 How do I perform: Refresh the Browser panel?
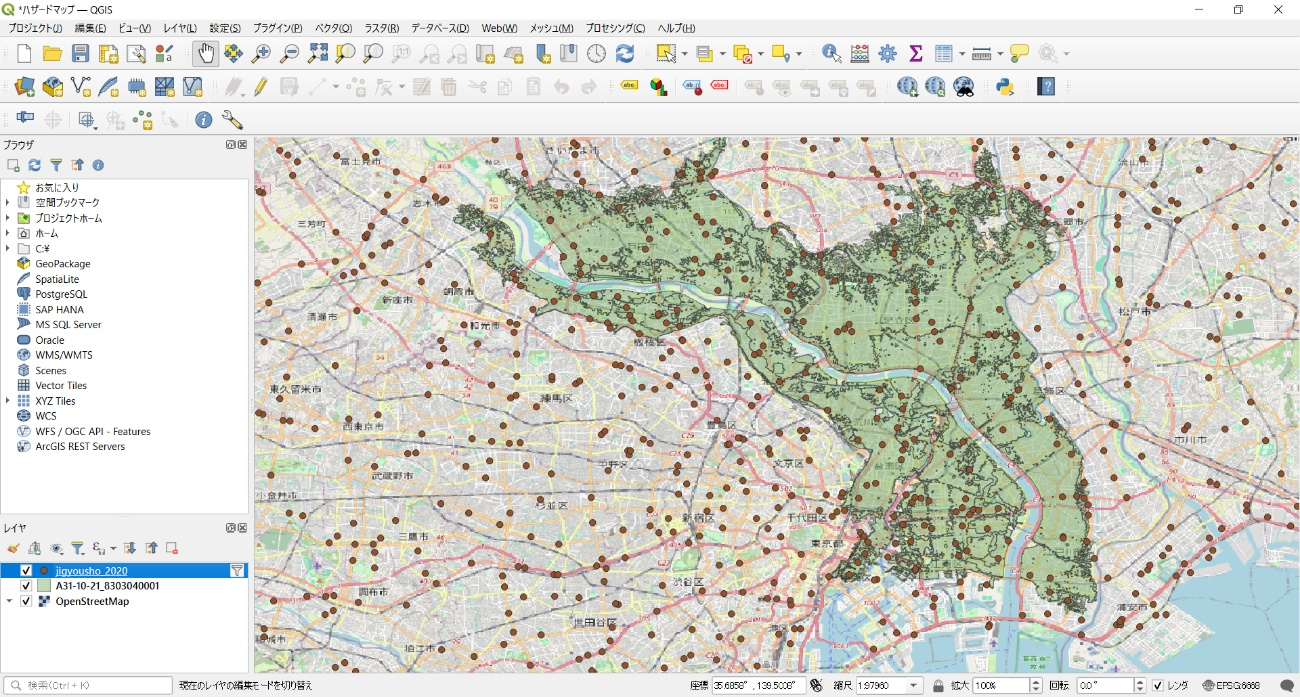pyautogui.click(x=34, y=165)
